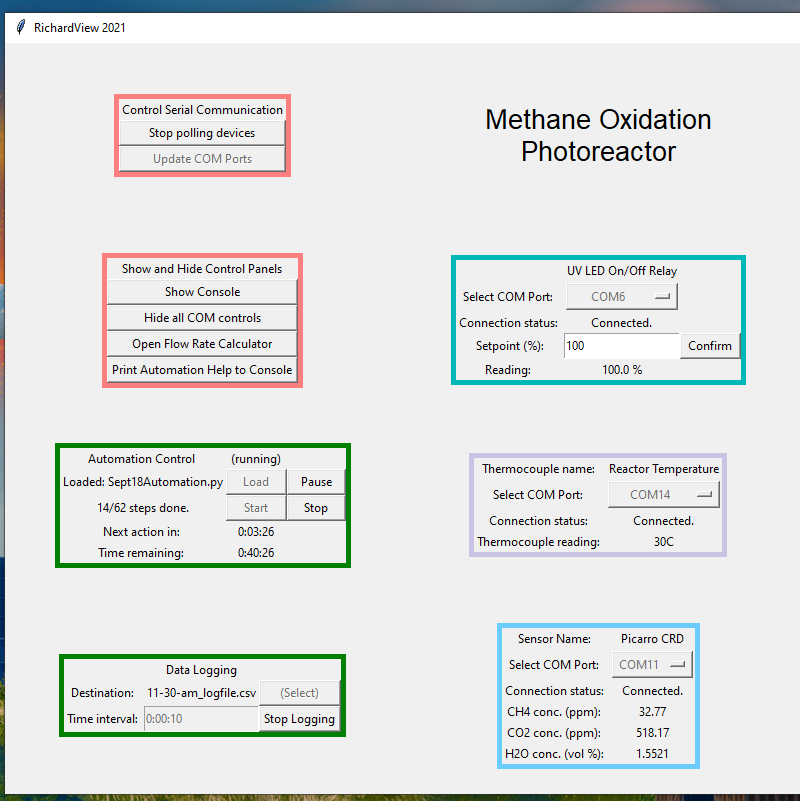Image resolution: width=800 pixels, height=801 pixels.
Task: Confirm the UV LED setpoint
Action: tap(710, 346)
